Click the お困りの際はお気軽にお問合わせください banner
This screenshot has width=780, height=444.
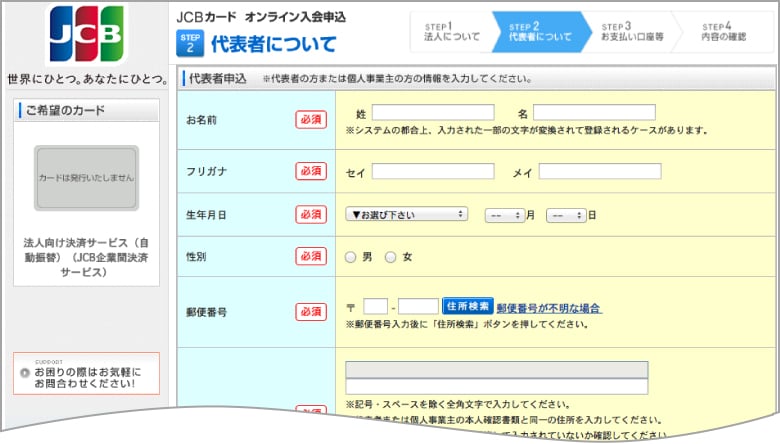pyautogui.click(x=86, y=374)
